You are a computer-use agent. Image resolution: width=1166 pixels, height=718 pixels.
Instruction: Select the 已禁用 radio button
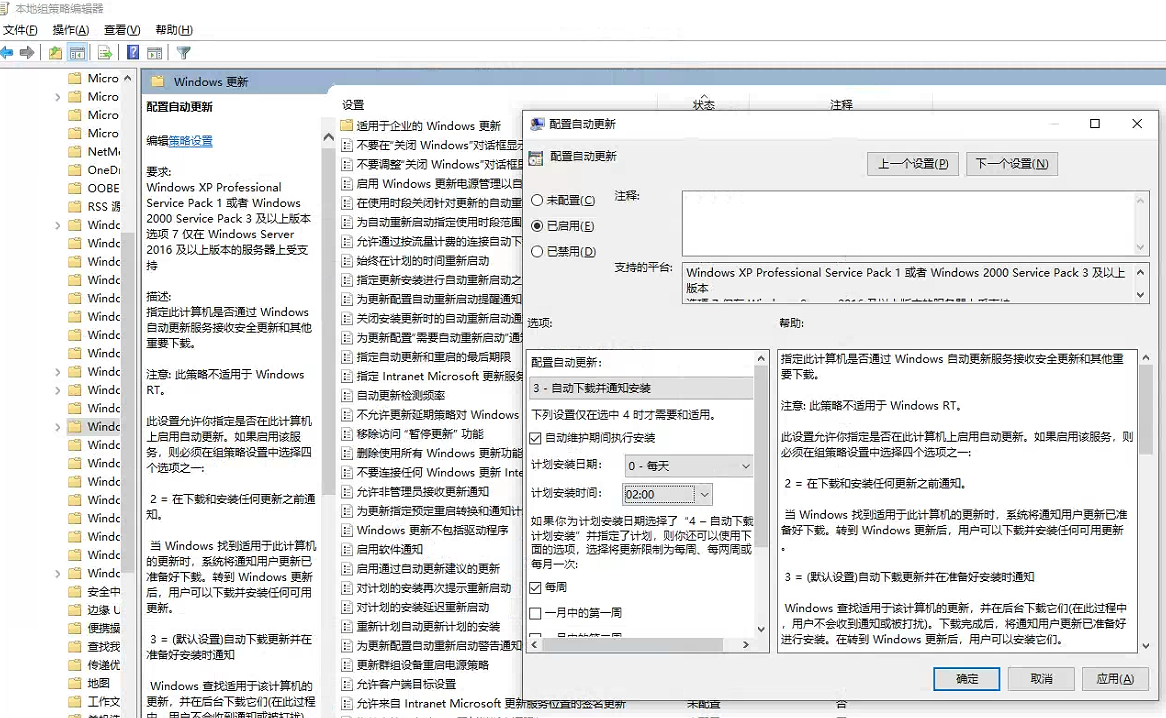click(538, 252)
